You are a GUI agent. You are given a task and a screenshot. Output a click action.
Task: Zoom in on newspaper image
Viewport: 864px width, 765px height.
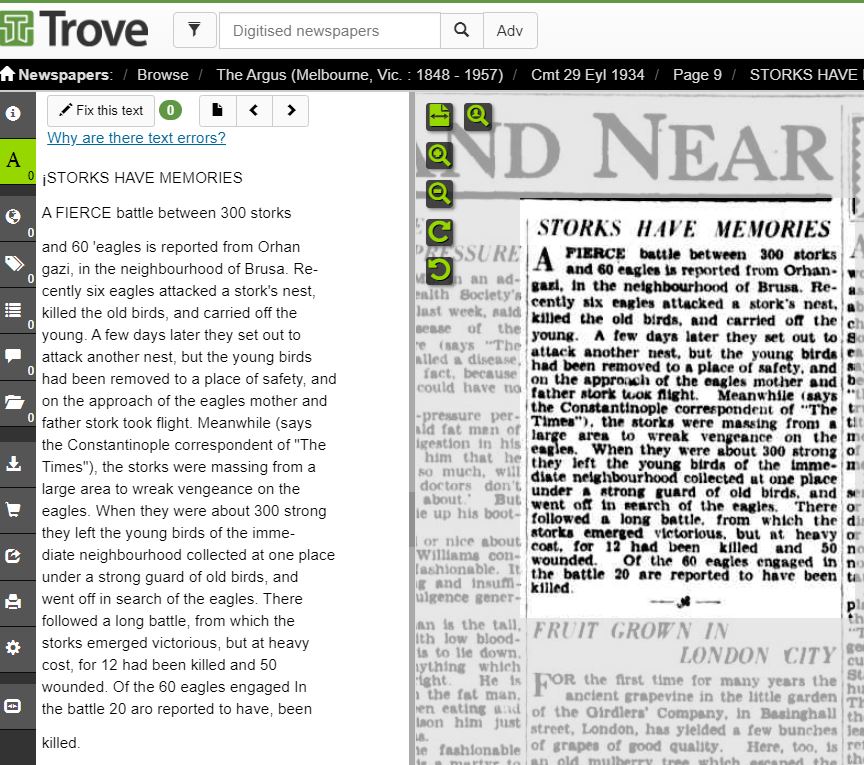(x=439, y=155)
